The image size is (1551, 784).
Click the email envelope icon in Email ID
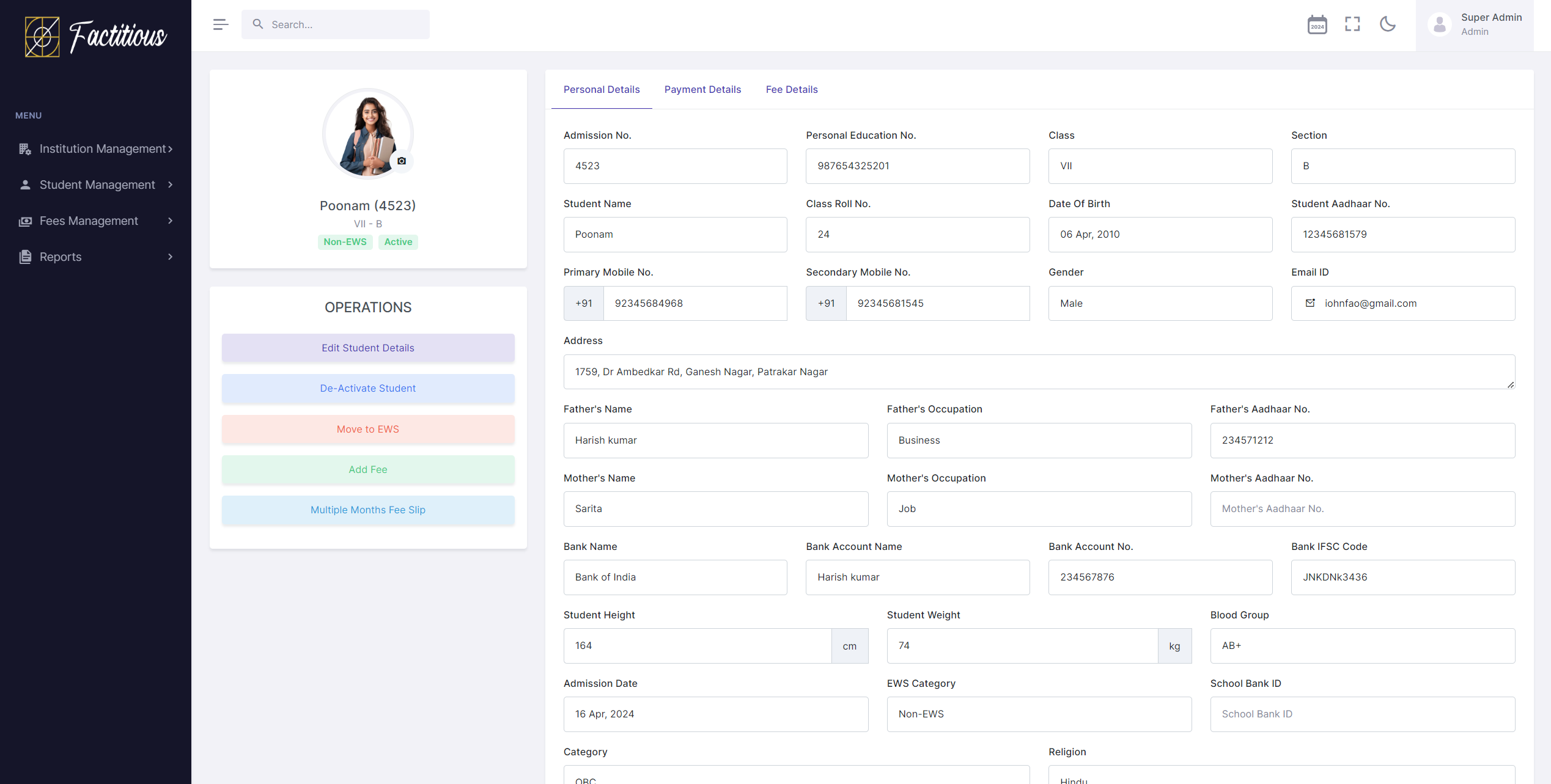[x=1310, y=303]
